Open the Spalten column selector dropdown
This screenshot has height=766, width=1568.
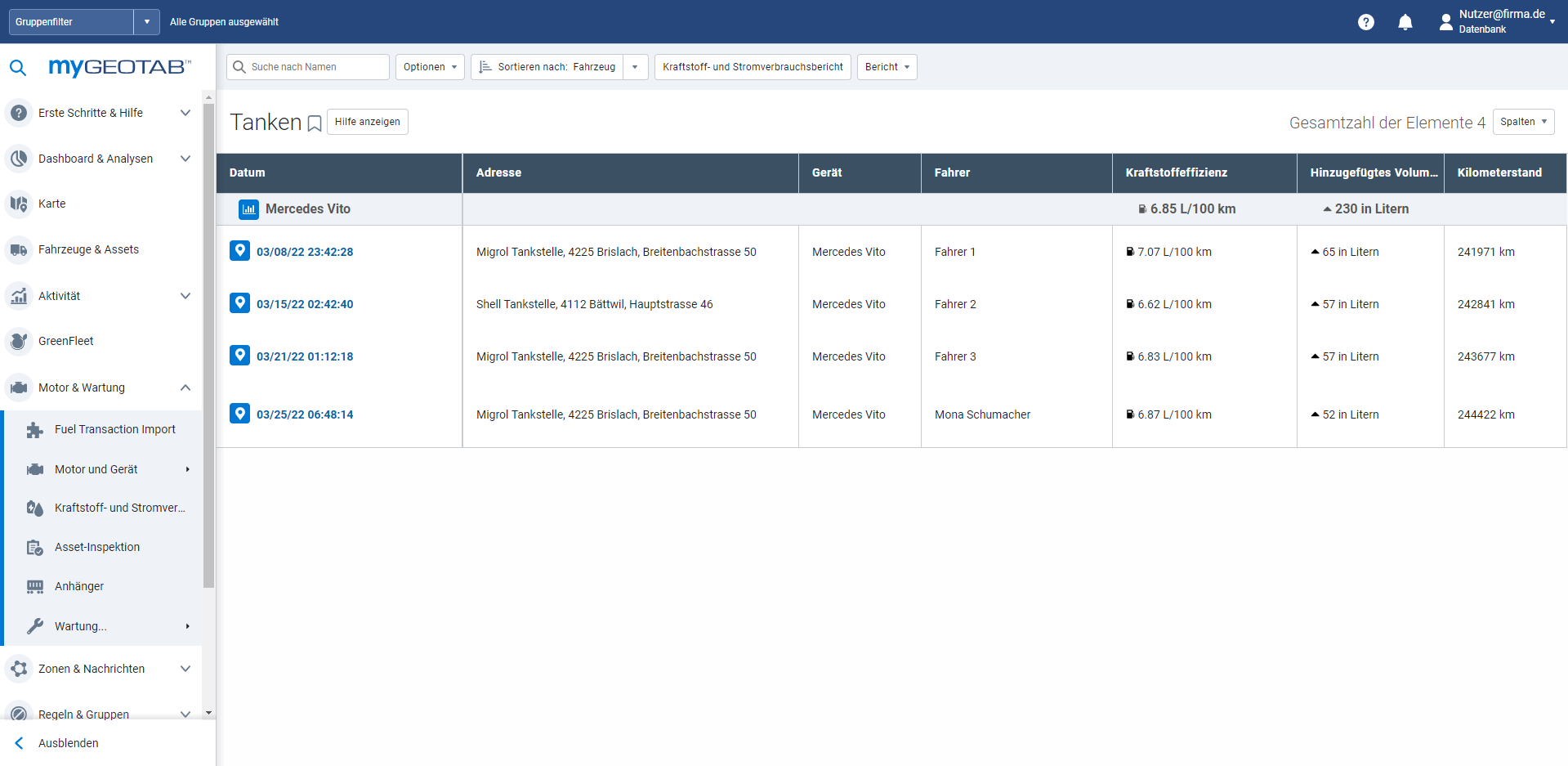[x=1523, y=122]
